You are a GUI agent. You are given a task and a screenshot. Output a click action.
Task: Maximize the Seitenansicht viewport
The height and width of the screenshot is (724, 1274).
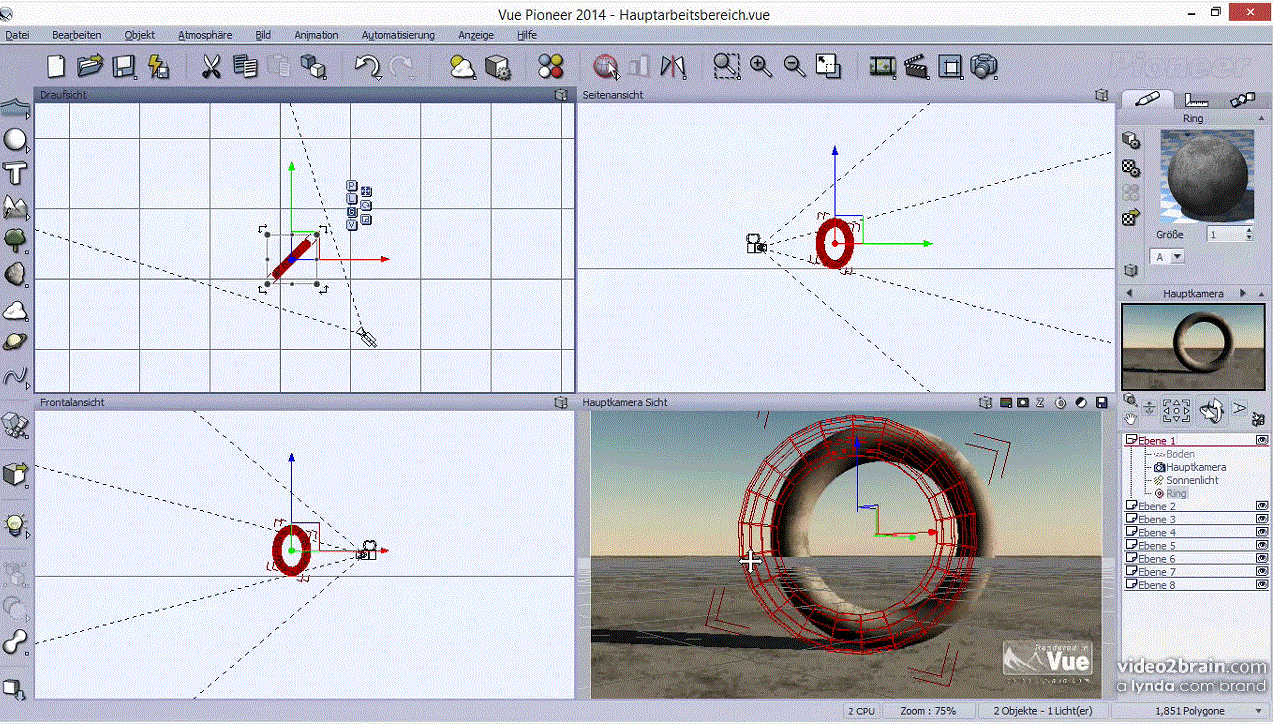(x=1101, y=95)
